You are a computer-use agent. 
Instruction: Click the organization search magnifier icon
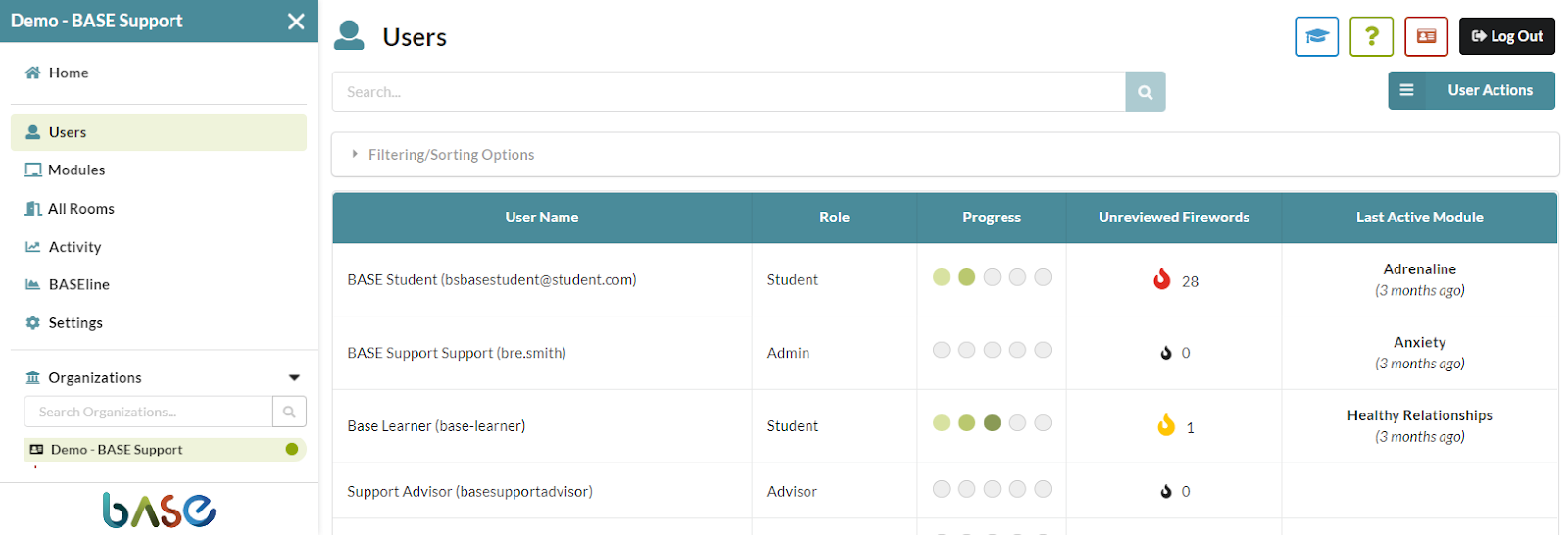(289, 412)
